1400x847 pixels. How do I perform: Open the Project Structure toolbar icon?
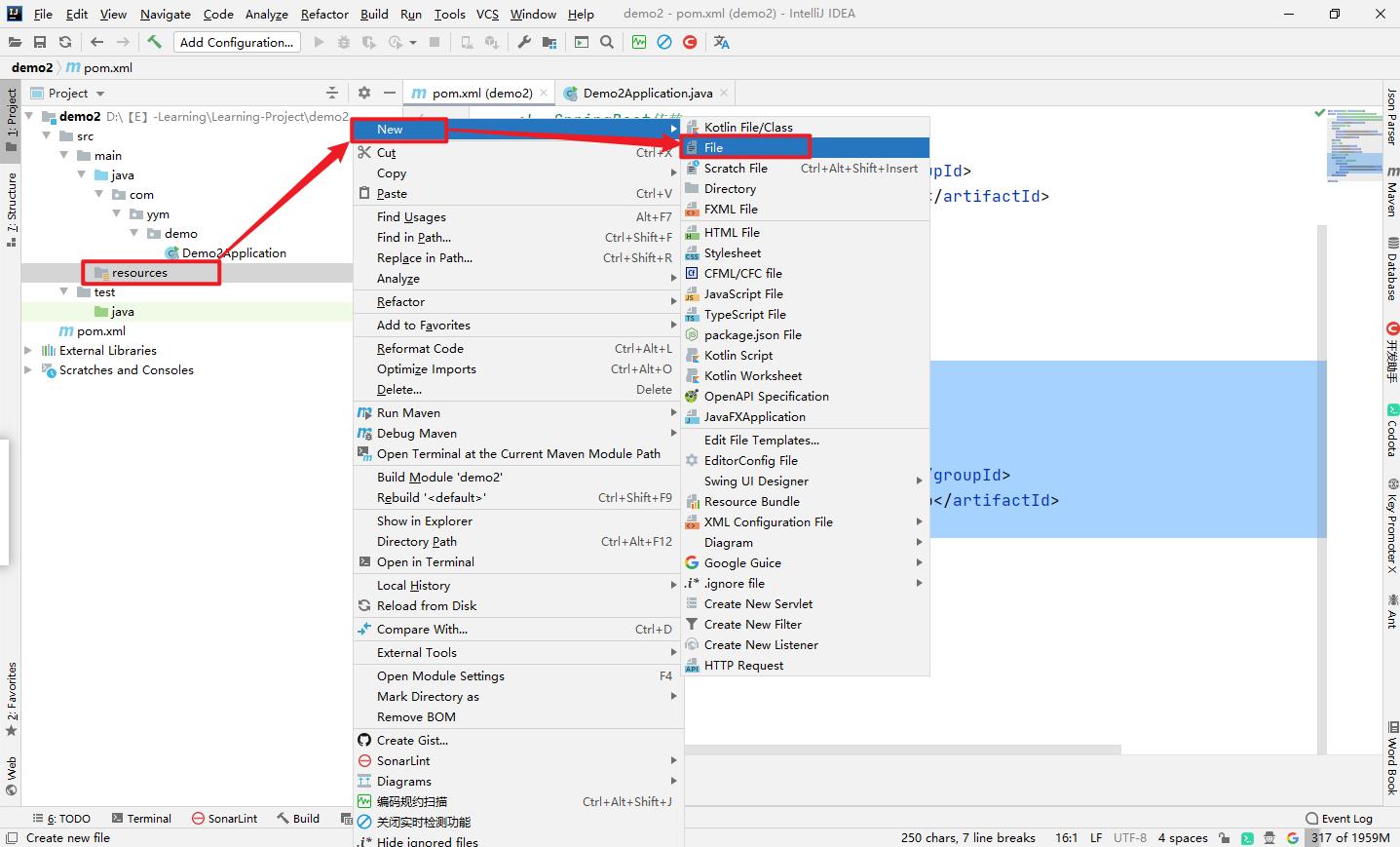tap(550, 42)
